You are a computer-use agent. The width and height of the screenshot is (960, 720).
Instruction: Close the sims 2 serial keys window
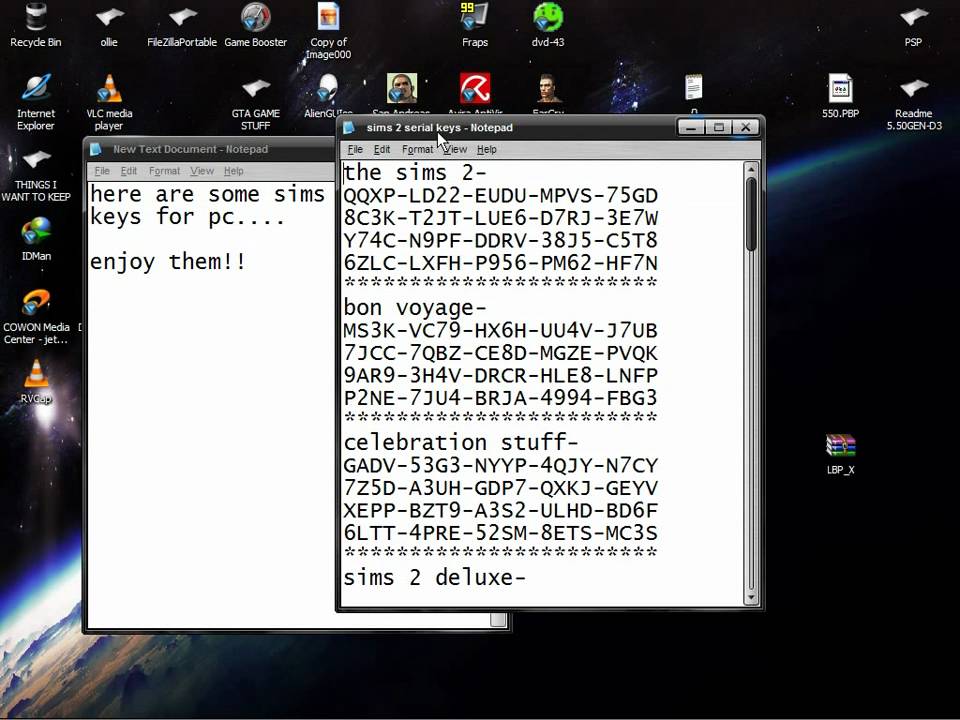point(746,127)
